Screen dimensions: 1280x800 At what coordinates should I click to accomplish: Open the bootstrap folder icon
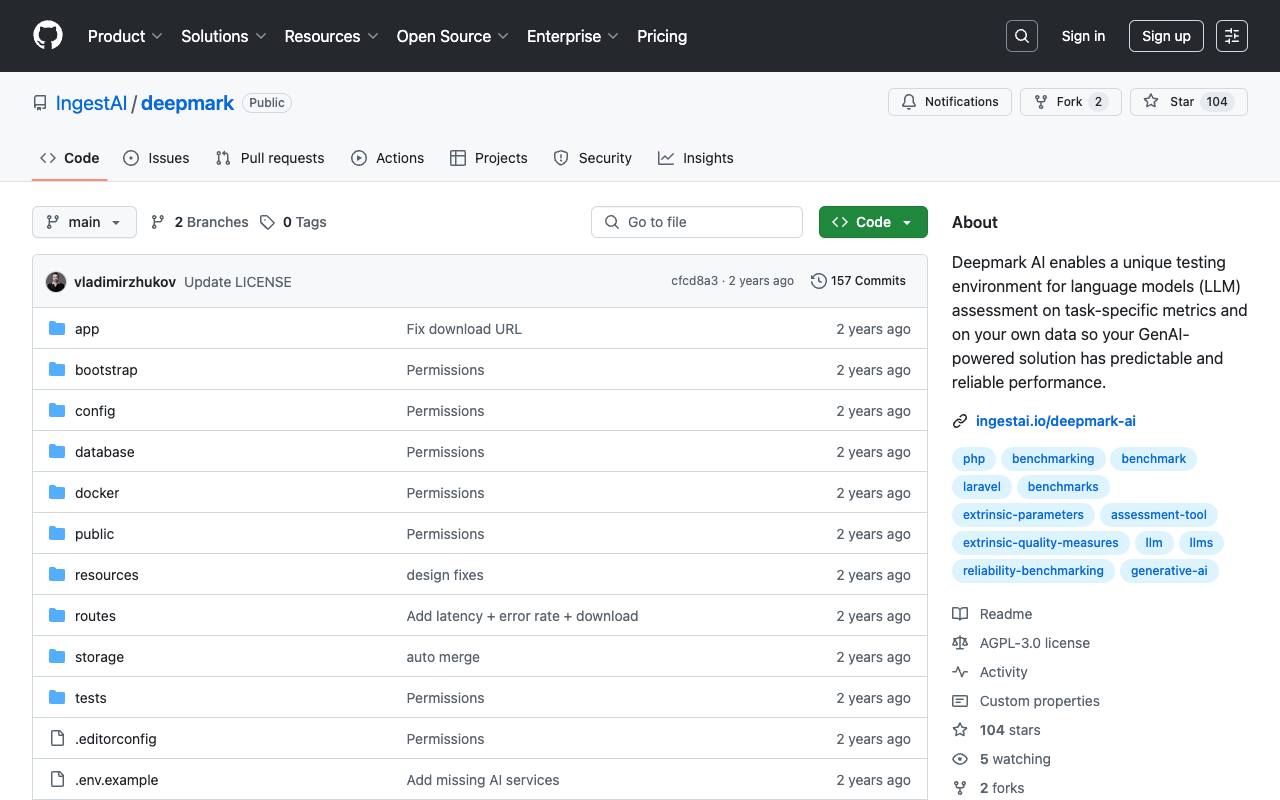[57, 370]
